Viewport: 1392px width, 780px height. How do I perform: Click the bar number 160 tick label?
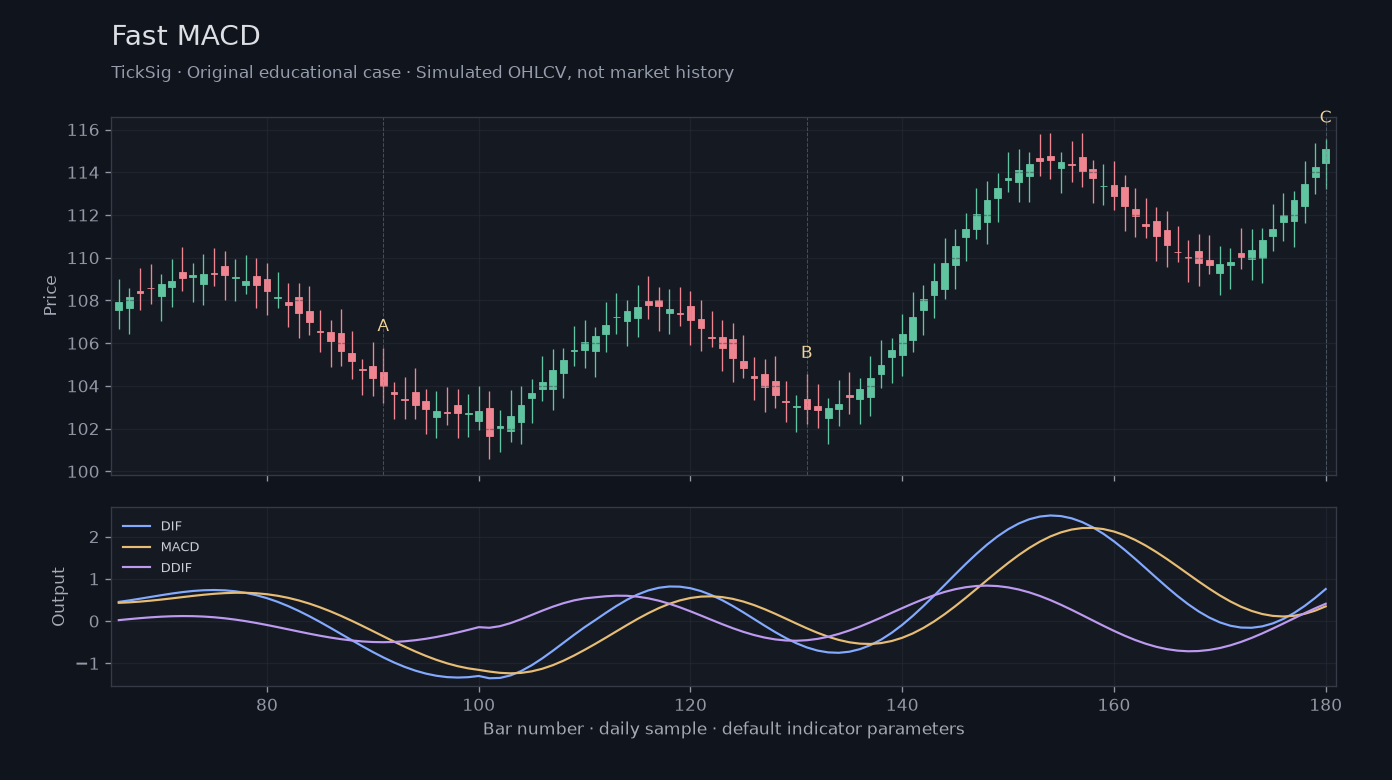click(x=1114, y=704)
